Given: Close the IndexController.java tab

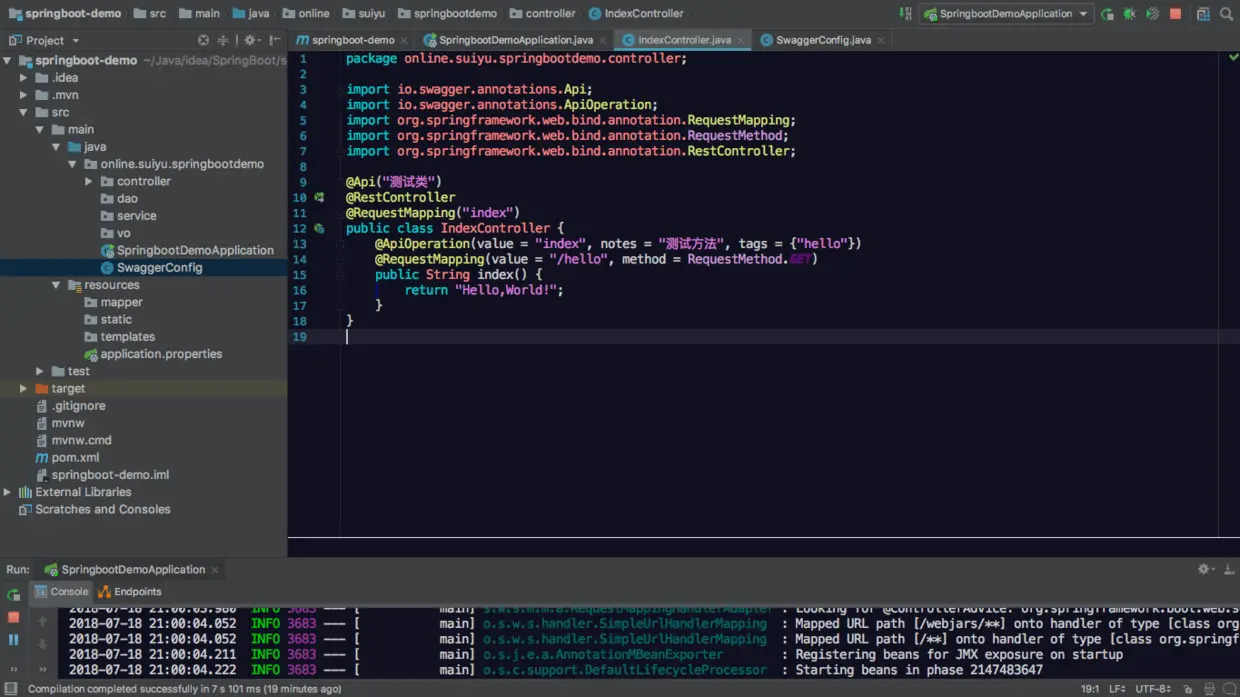Looking at the screenshot, I should coord(740,41).
